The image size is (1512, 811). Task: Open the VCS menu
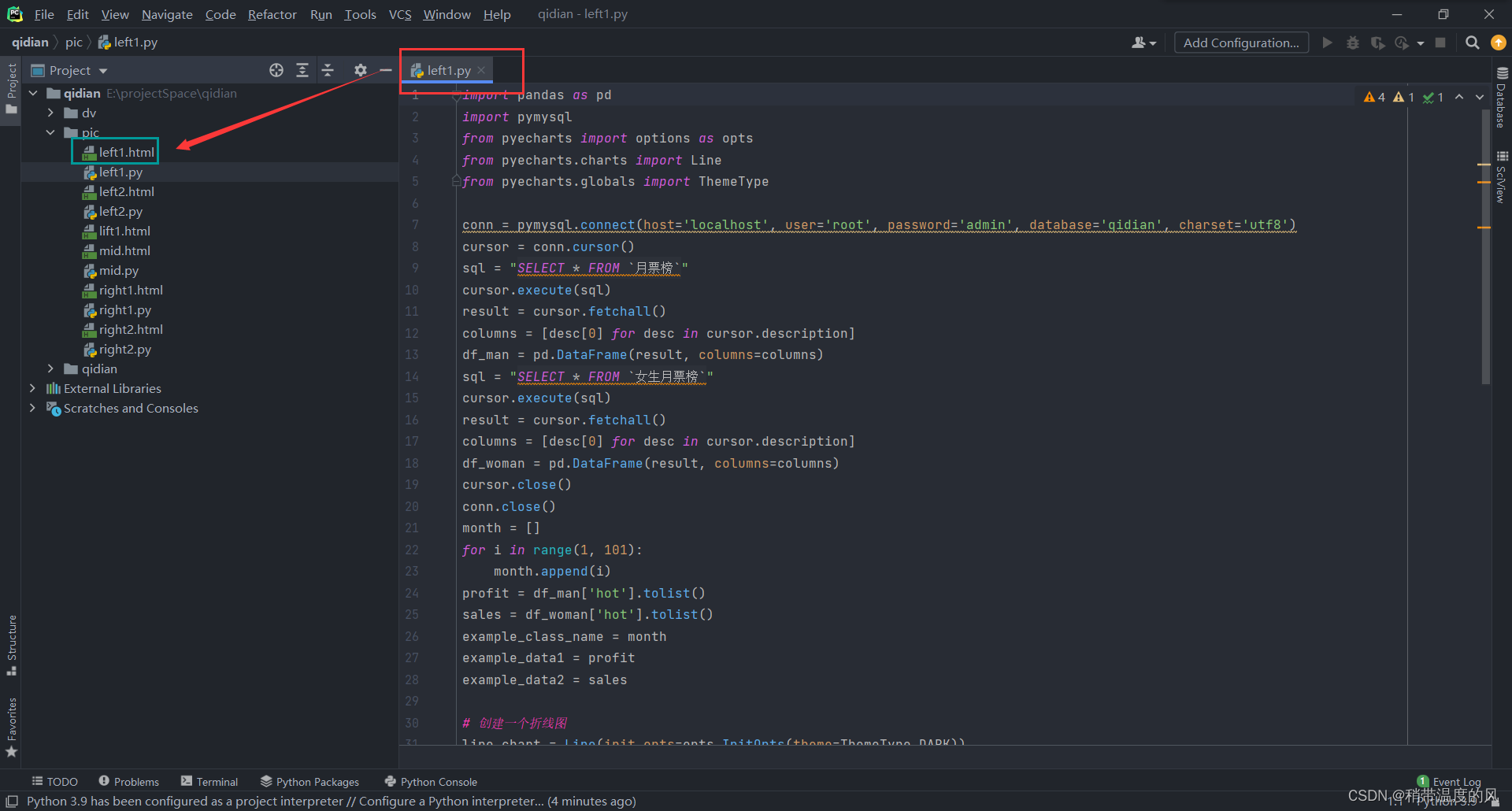[400, 14]
